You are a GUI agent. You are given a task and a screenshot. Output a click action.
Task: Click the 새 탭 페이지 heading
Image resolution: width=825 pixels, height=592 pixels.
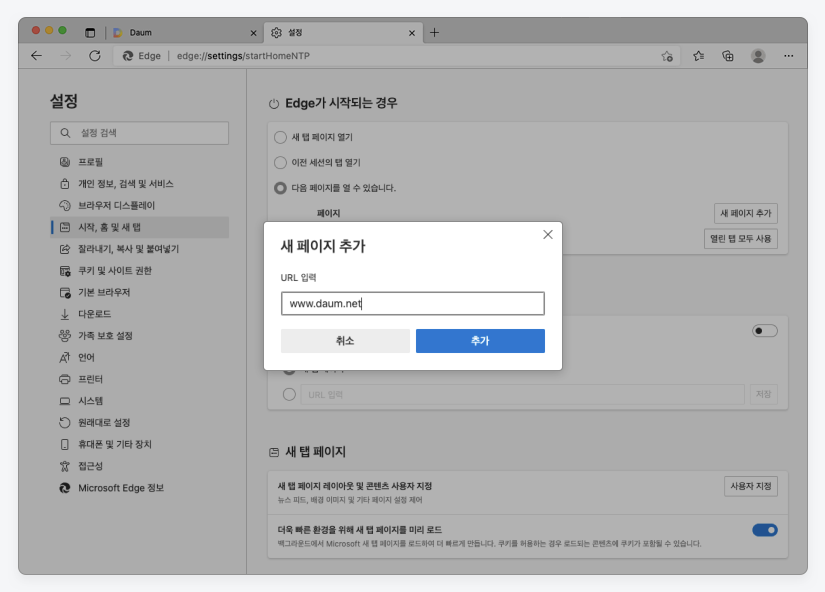tap(315, 452)
